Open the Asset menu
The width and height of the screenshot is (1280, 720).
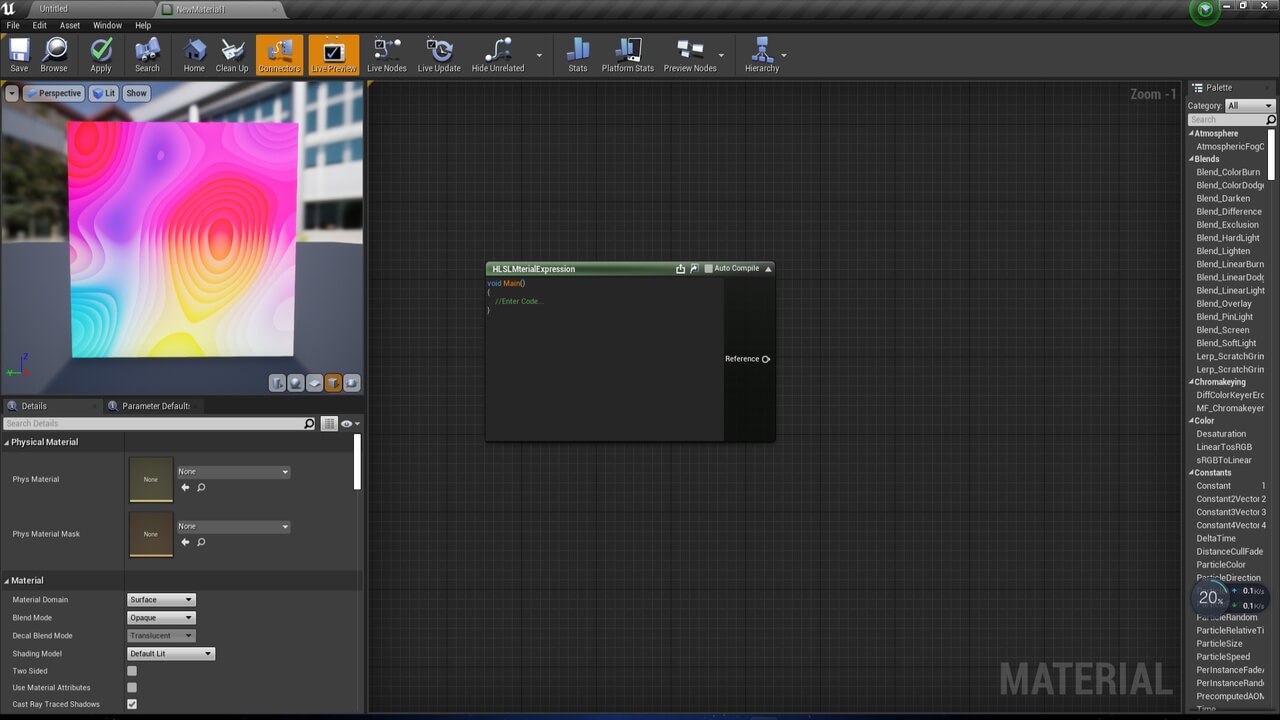click(x=70, y=25)
